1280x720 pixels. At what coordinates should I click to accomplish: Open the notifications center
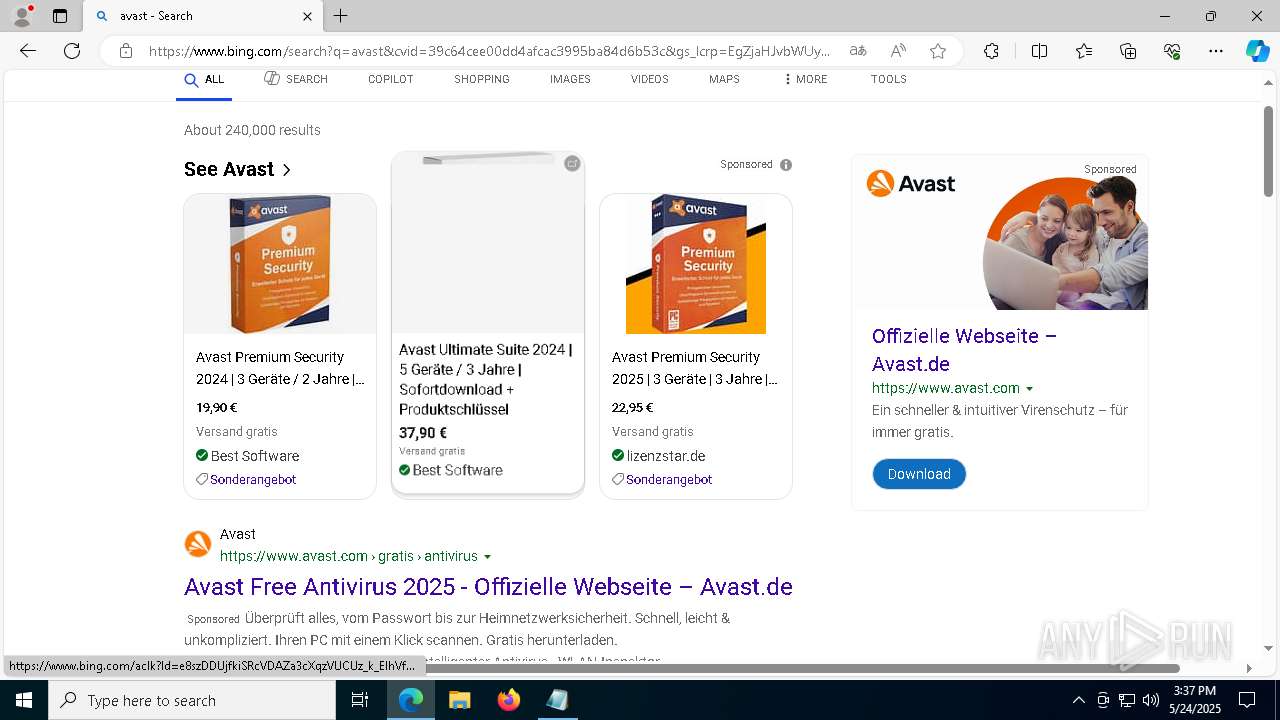coord(1247,700)
